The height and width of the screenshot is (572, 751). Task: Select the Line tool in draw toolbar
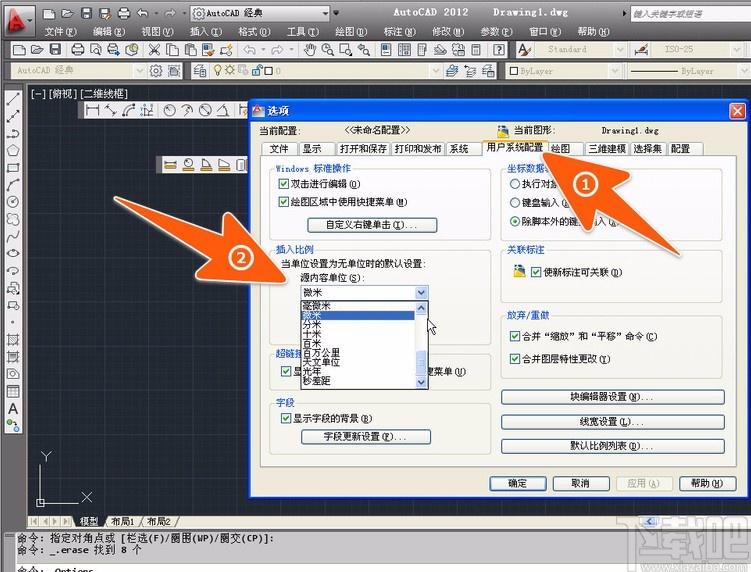tap(13, 99)
